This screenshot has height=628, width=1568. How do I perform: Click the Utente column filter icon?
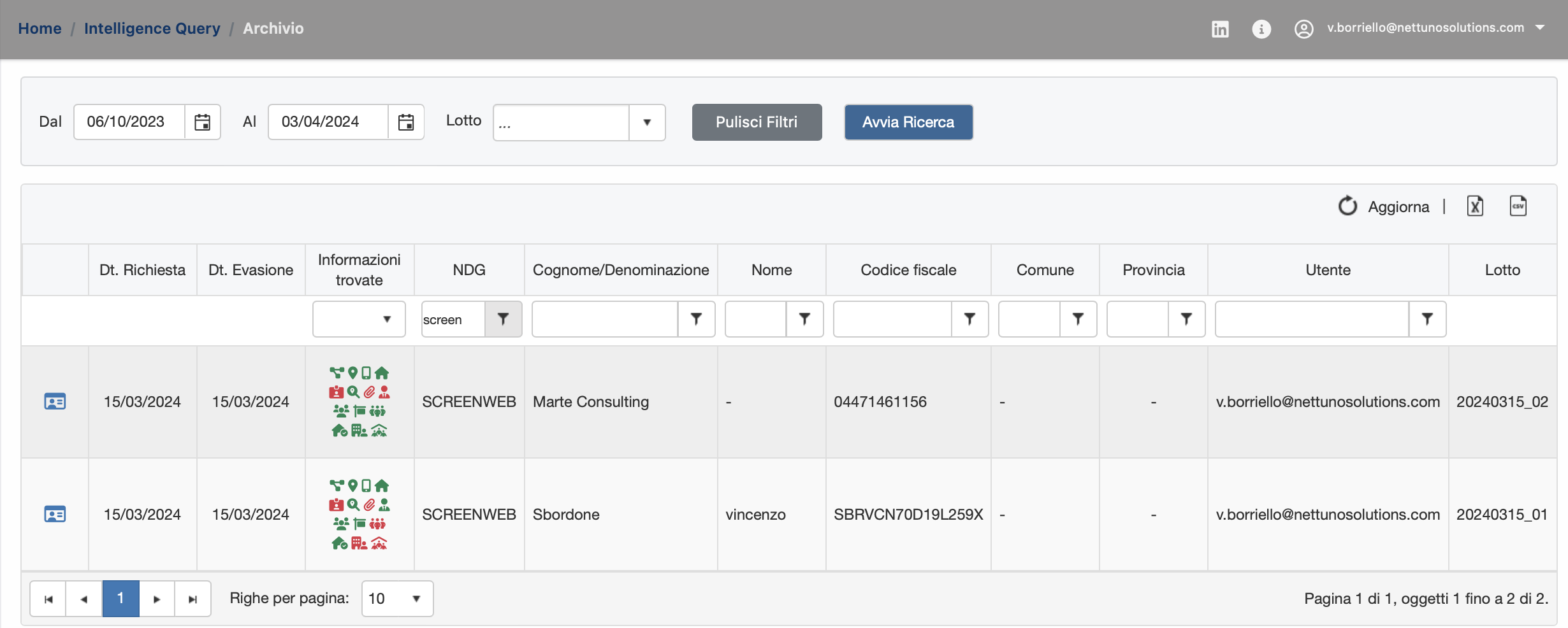point(1426,319)
